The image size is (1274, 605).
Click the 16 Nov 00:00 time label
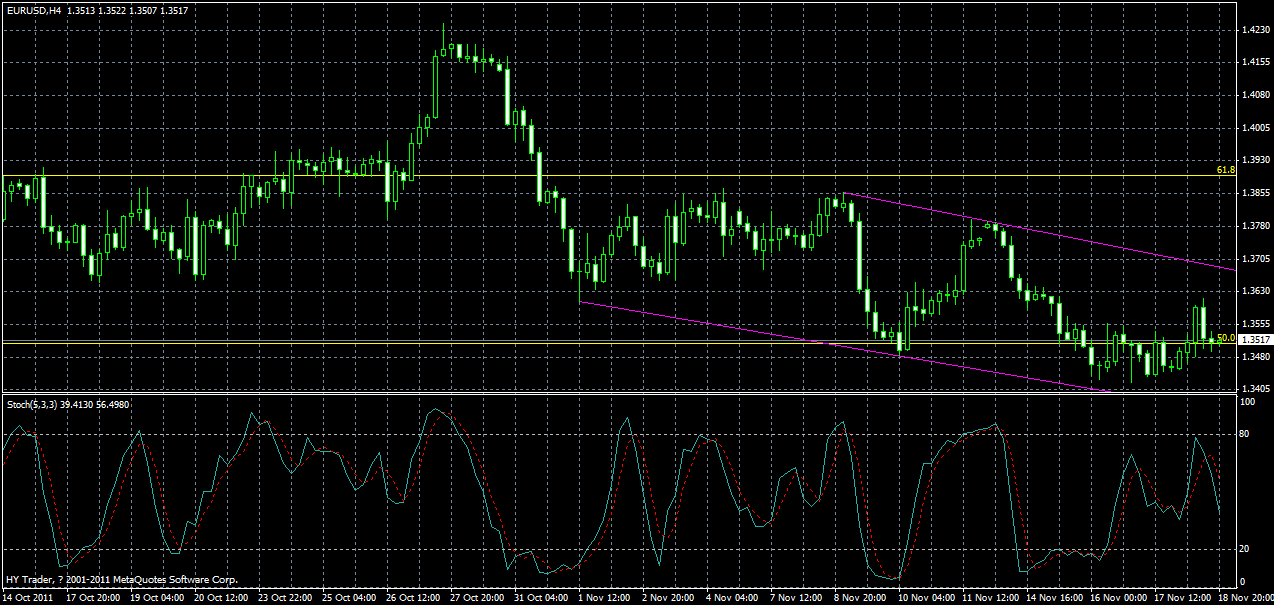pos(1118,598)
